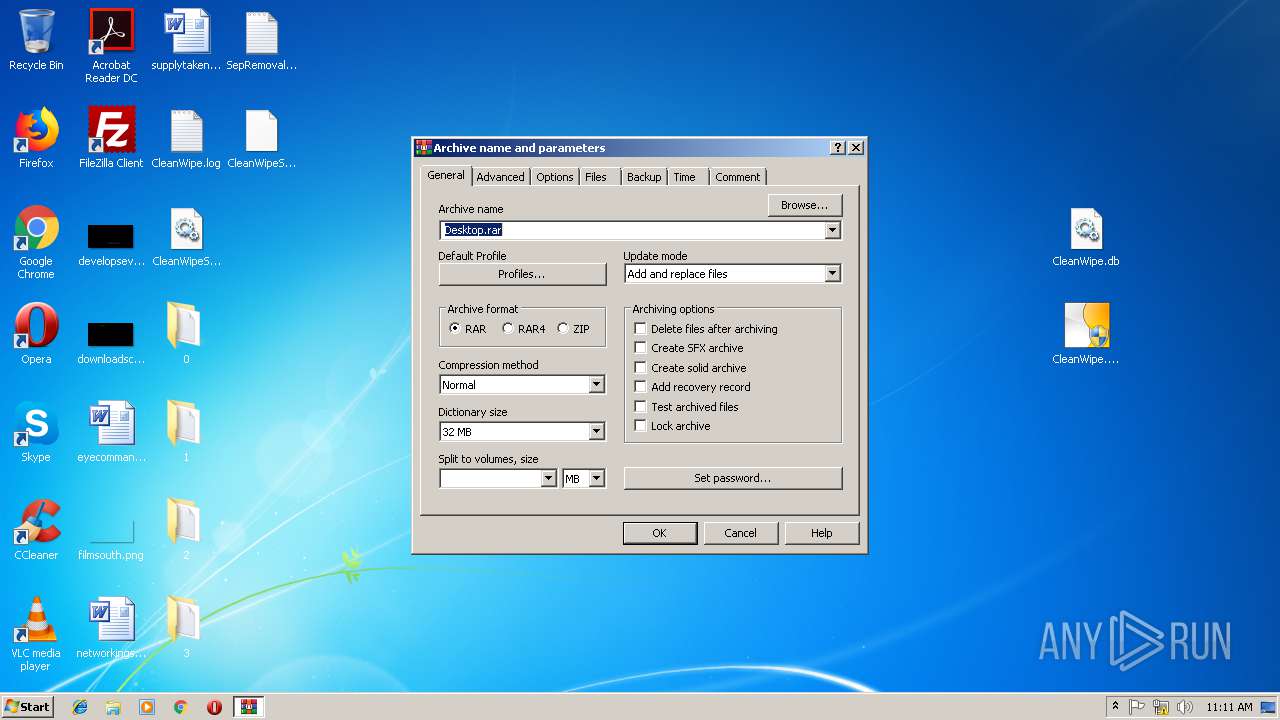Open the Skype desktop shortcut
Screen dimensions: 1280x720
[x=36, y=432]
